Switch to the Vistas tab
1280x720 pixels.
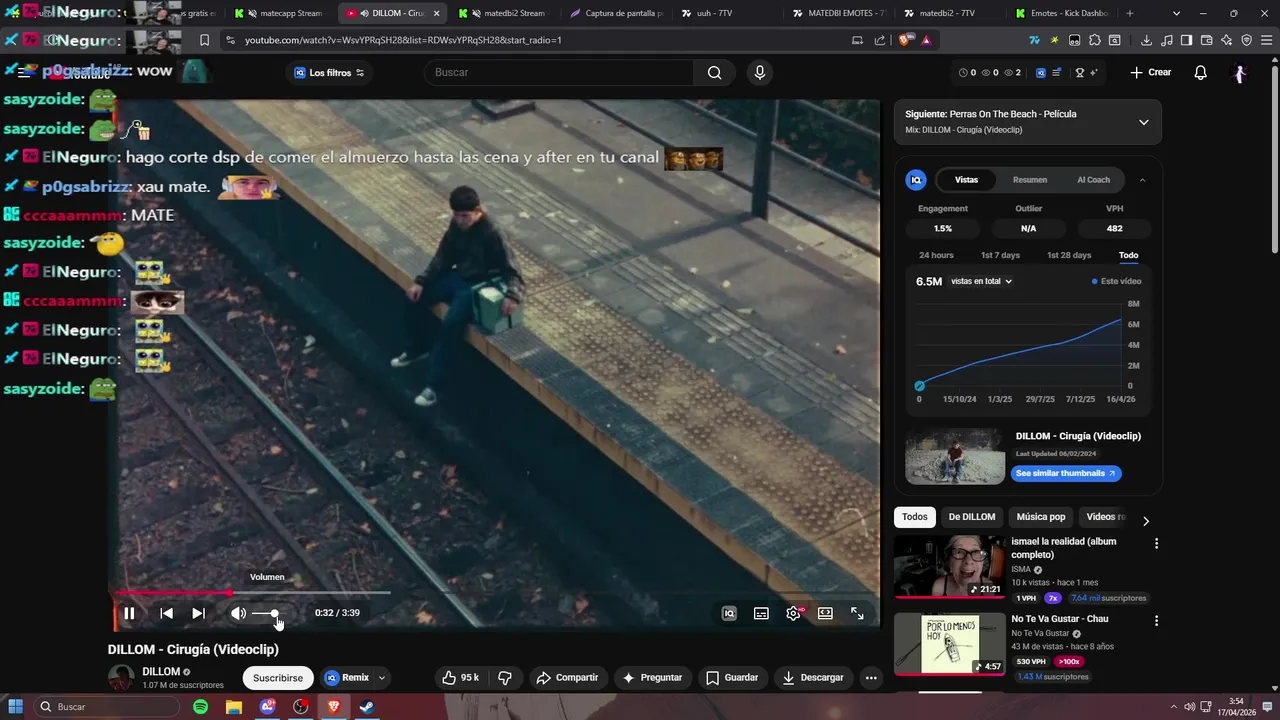tap(966, 180)
